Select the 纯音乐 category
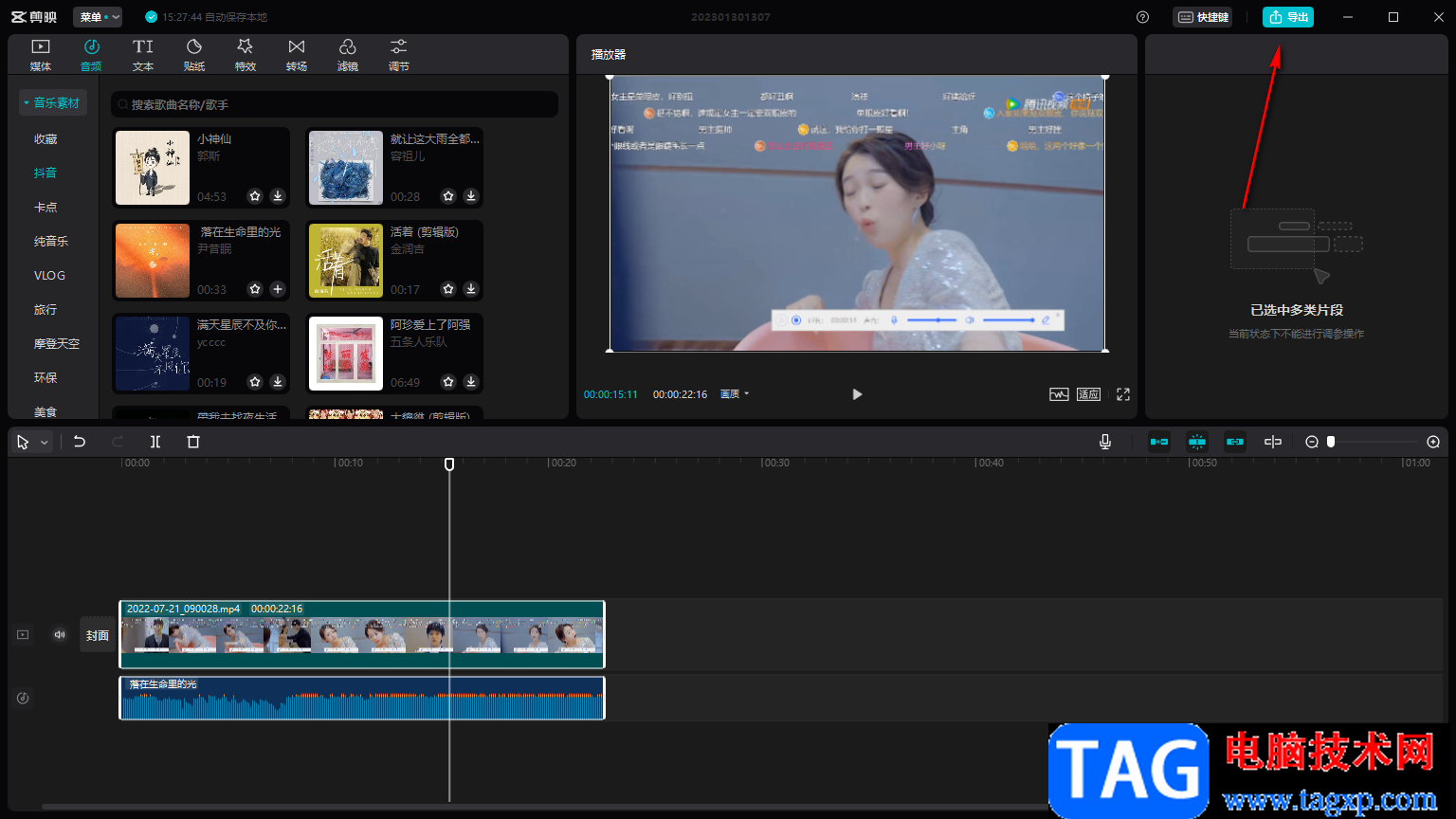This screenshot has height=819, width=1456. click(x=51, y=241)
